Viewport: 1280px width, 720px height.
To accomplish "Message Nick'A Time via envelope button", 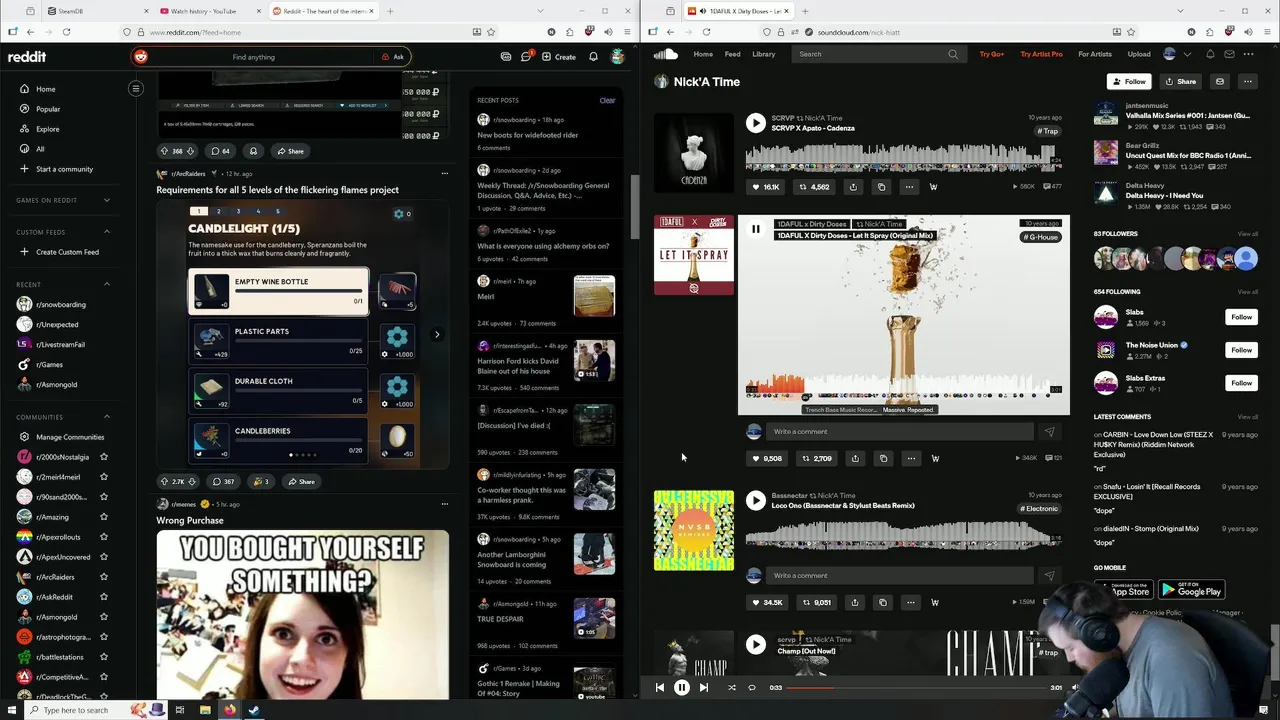I will coord(1219,81).
